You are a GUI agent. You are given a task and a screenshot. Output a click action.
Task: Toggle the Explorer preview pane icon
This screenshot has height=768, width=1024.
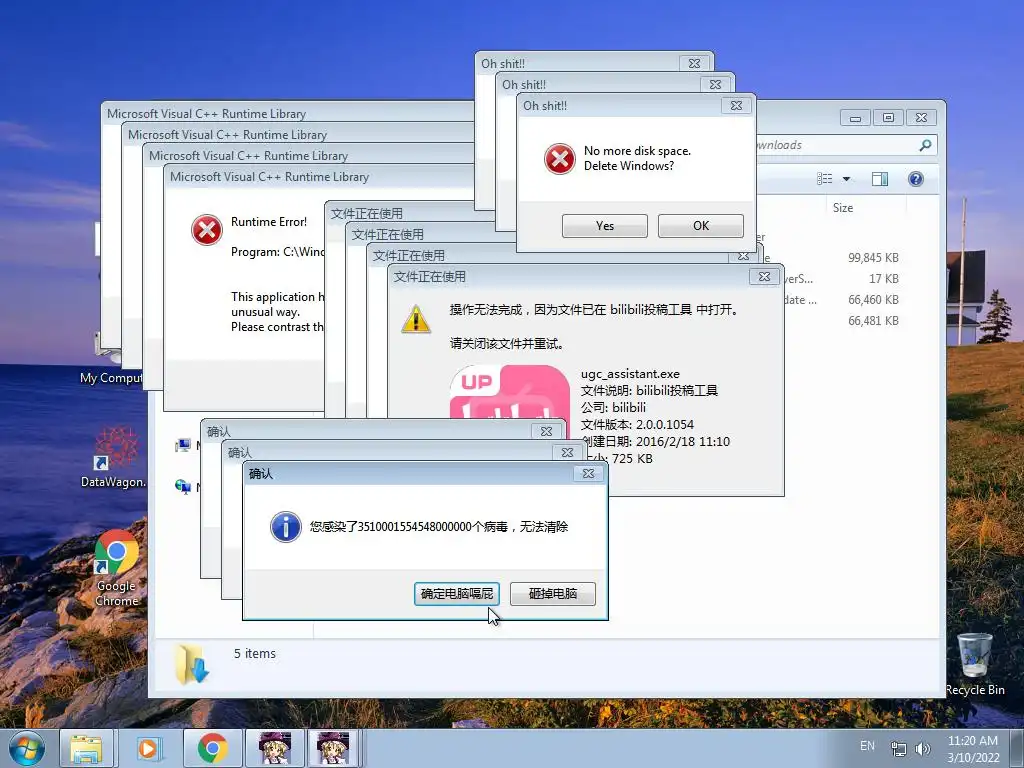click(x=880, y=179)
